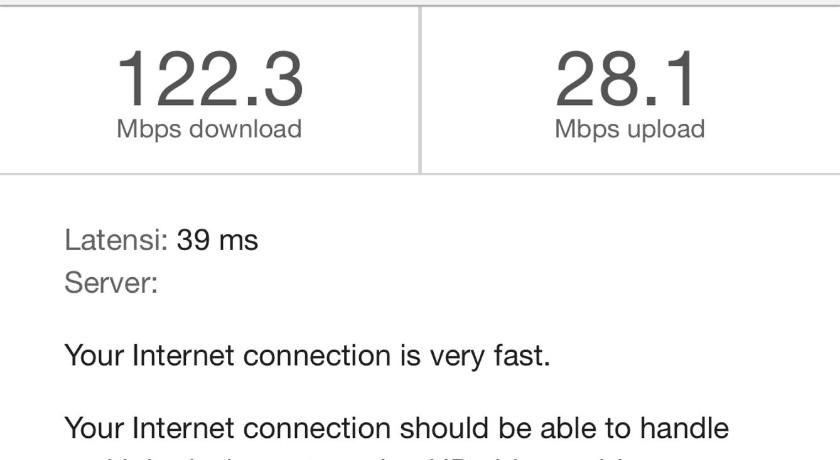The width and height of the screenshot is (840, 460).
Task: Select the 39 ms latency value
Action: [217, 240]
